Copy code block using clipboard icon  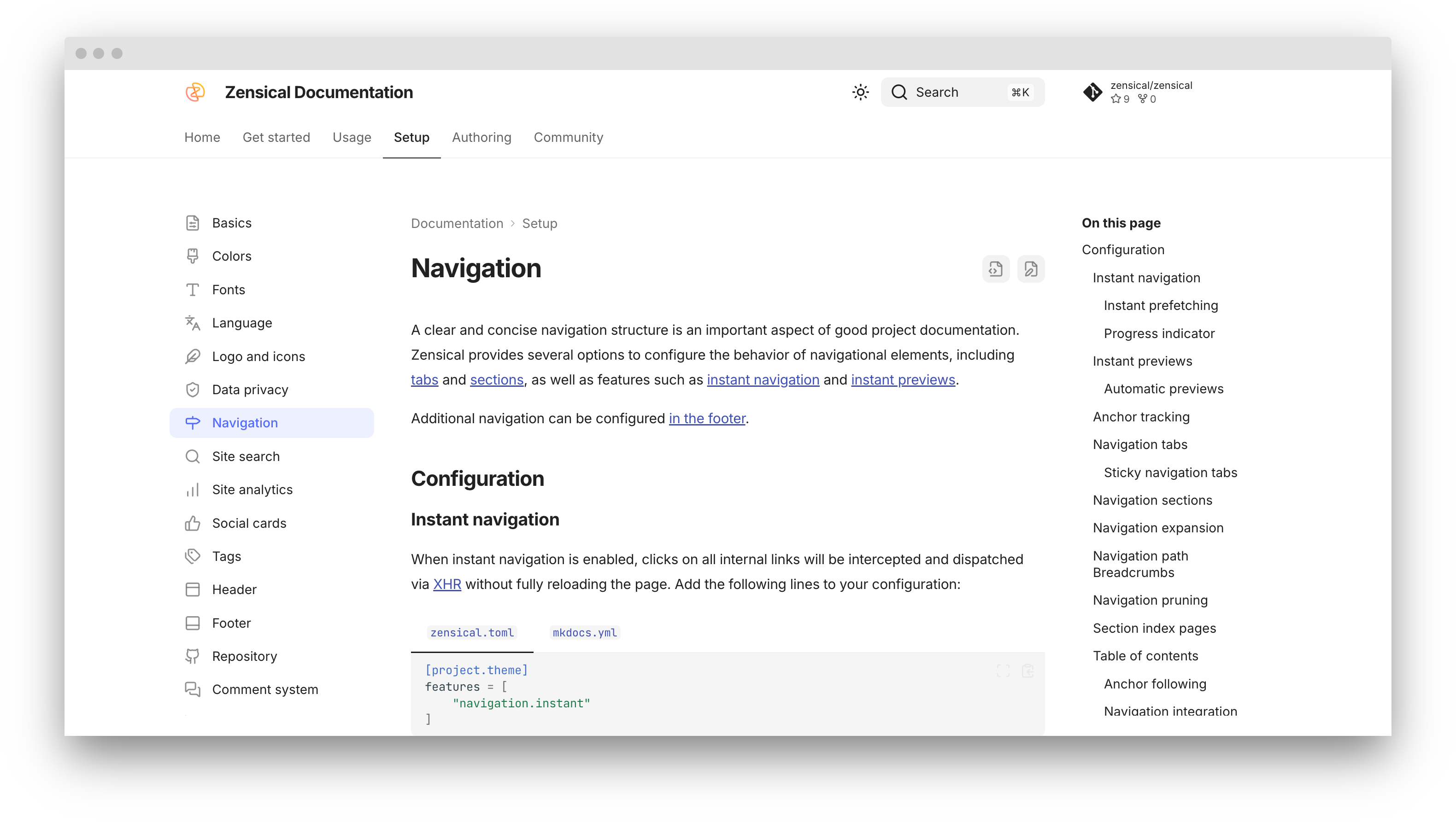pyautogui.click(x=1027, y=671)
